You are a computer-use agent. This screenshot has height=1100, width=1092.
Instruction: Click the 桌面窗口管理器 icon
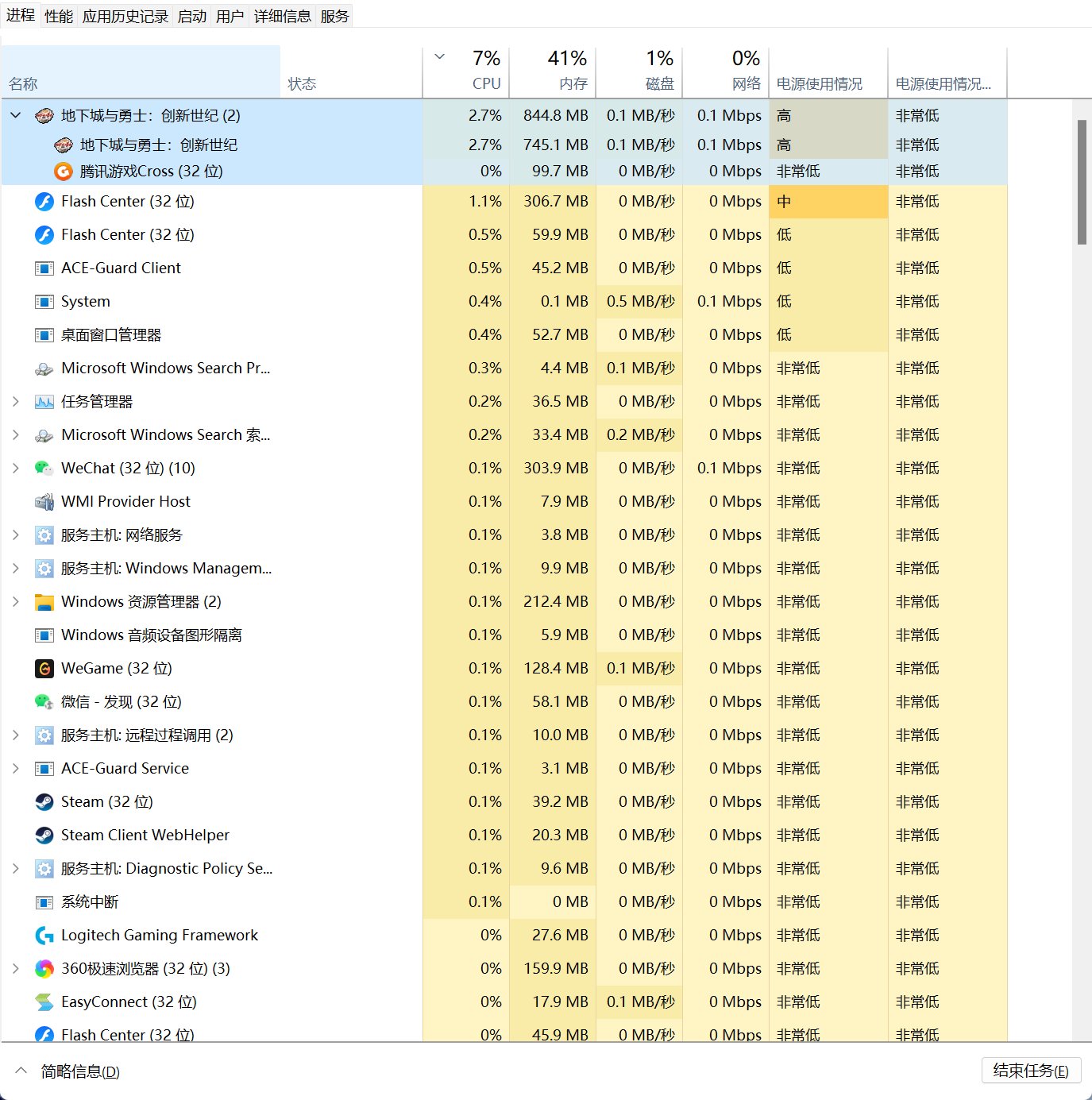click(44, 335)
